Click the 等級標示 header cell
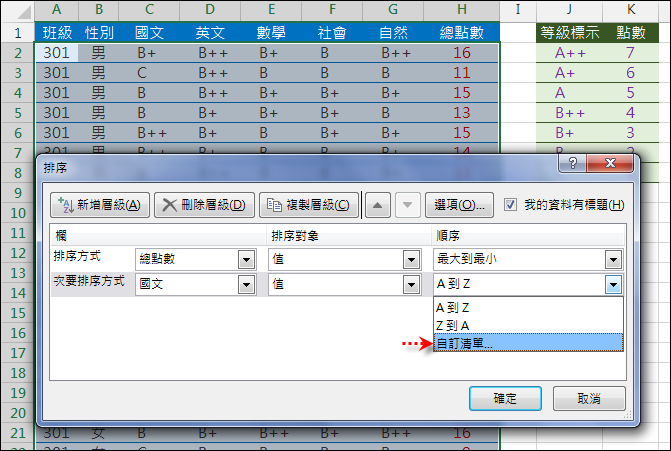Image resolution: width=671 pixels, height=451 pixels. pyautogui.click(x=569, y=33)
